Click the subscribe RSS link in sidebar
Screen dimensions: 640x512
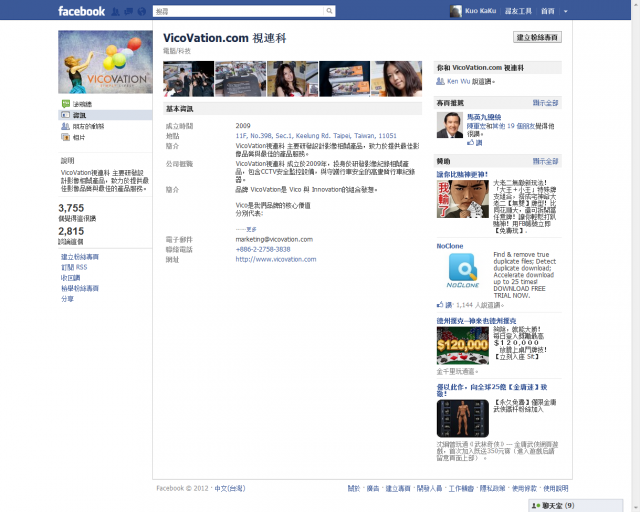coord(74,267)
